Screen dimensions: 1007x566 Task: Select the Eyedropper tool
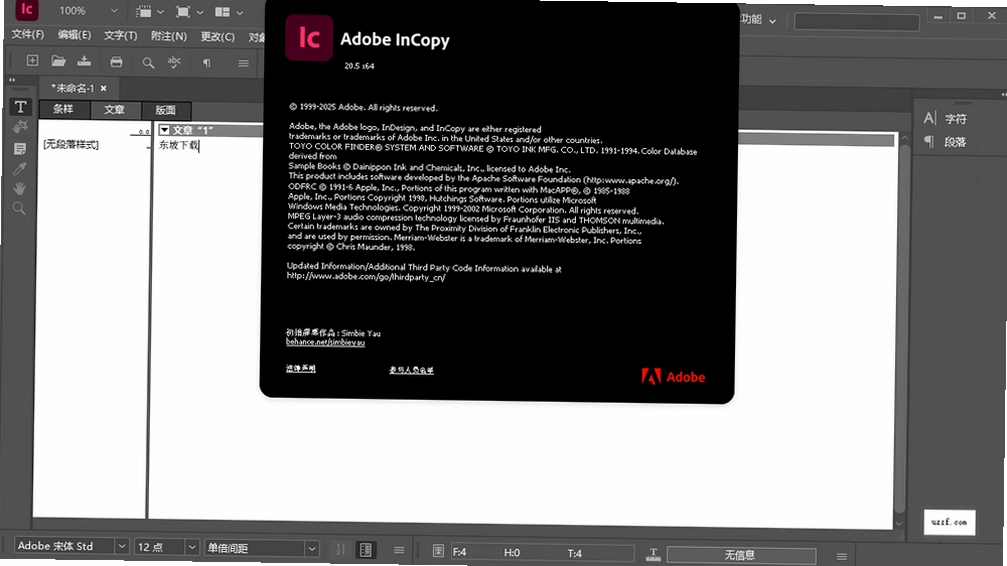[x=20, y=169]
